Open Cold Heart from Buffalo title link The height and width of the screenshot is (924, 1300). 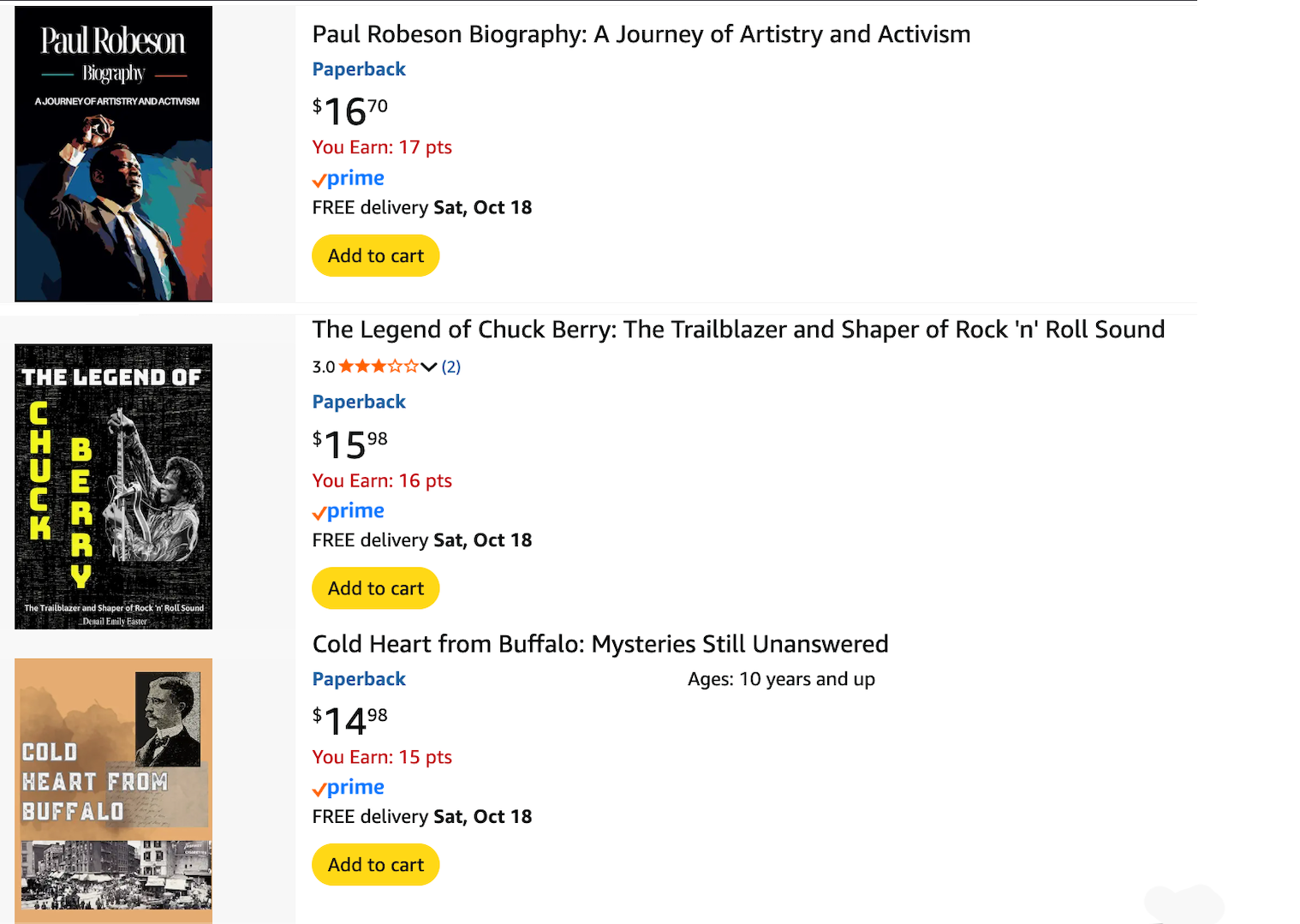599,644
